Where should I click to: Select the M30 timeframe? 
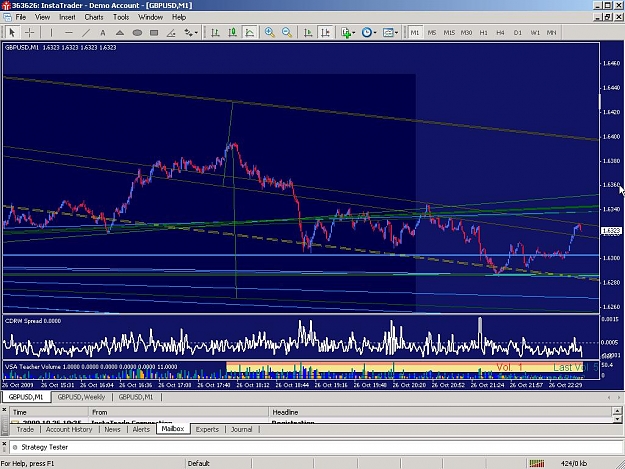pos(466,33)
